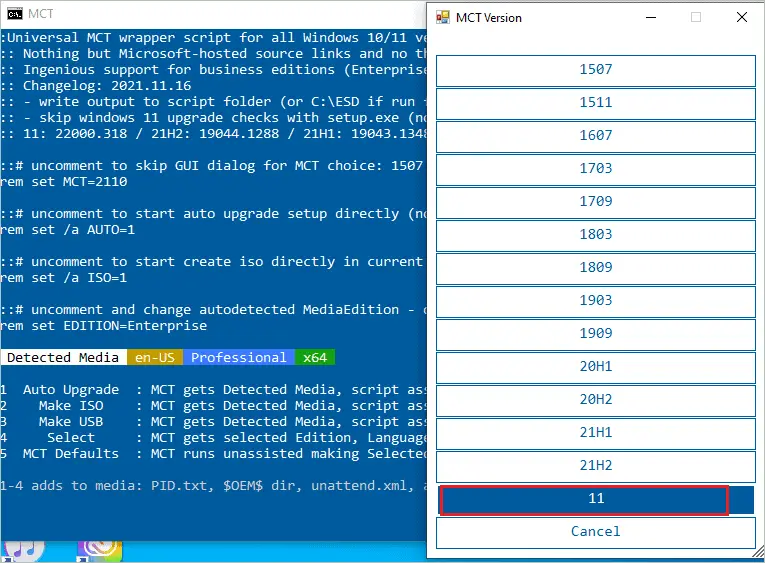Select the 20H2 version button
Screen dimensions: 765x563
[x=596, y=401]
